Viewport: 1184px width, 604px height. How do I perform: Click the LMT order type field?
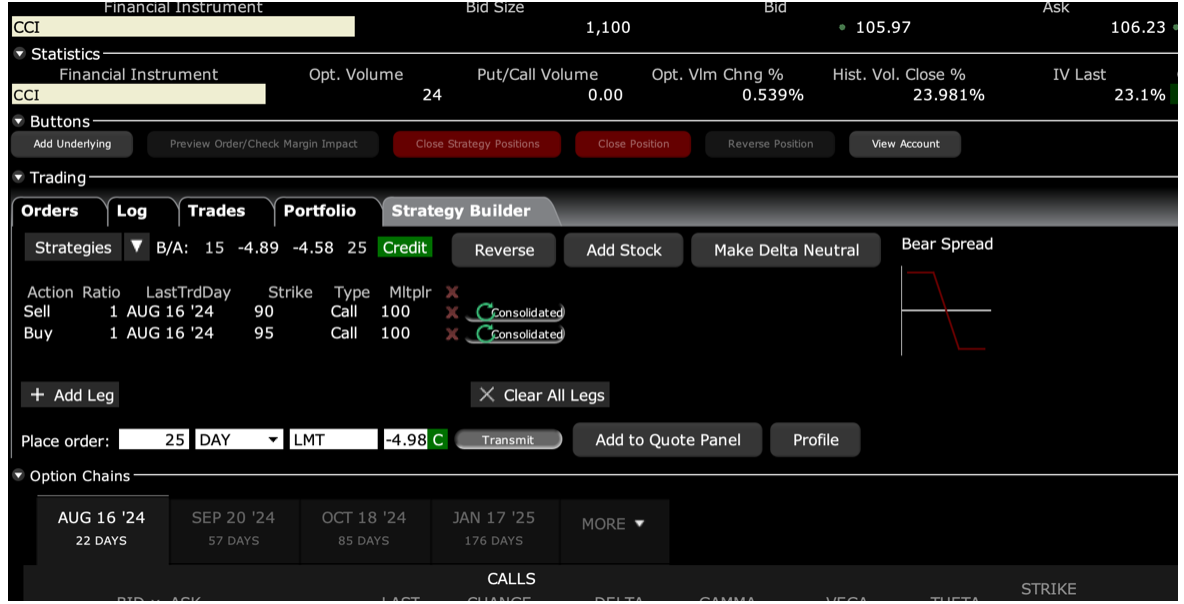click(x=333, y=439)
